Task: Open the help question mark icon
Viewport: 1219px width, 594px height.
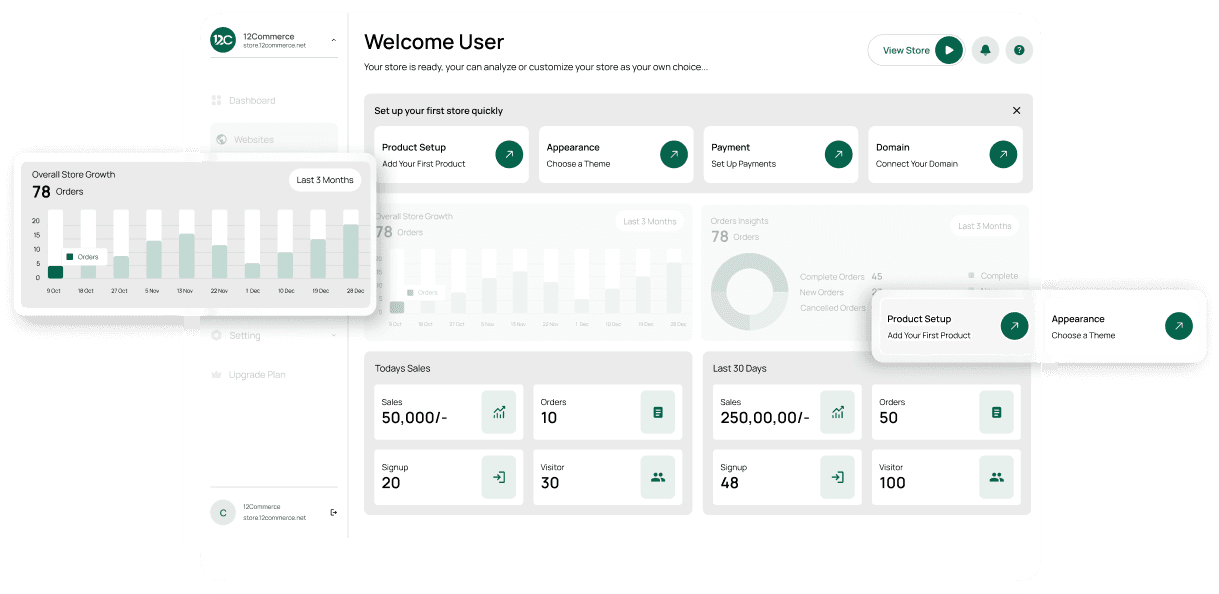Action: [x=1019, y=49]
